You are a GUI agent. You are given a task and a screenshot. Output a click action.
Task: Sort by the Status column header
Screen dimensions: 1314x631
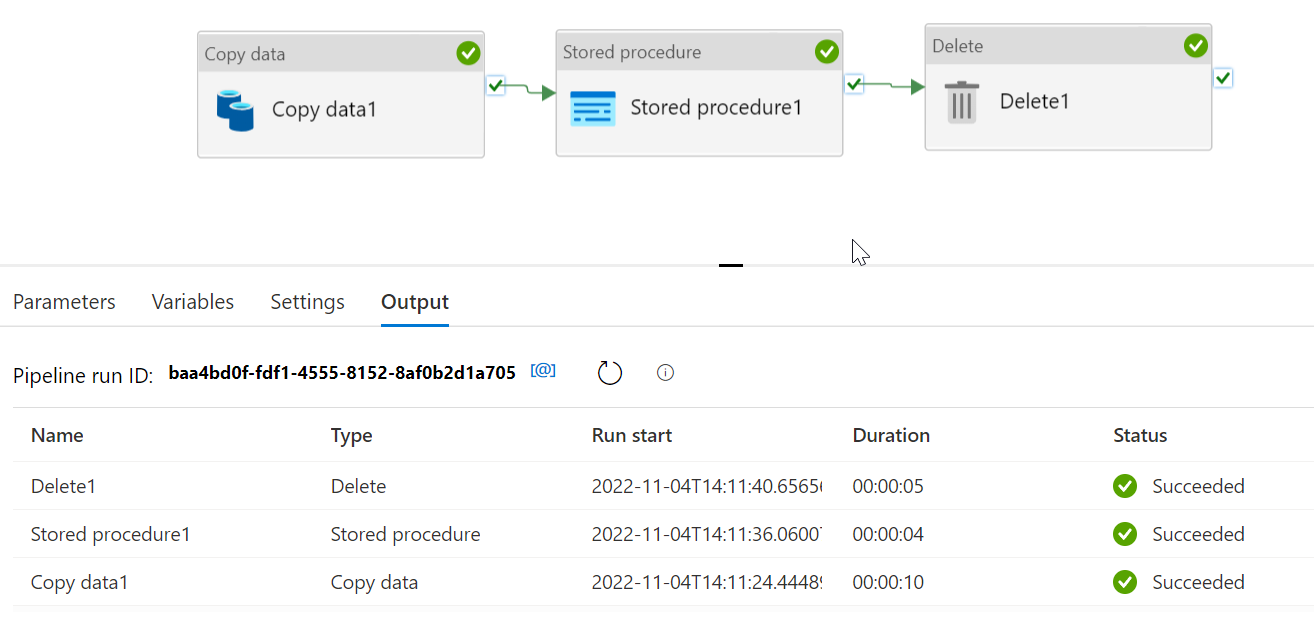pyautogui.click(x=1140, y=435)
